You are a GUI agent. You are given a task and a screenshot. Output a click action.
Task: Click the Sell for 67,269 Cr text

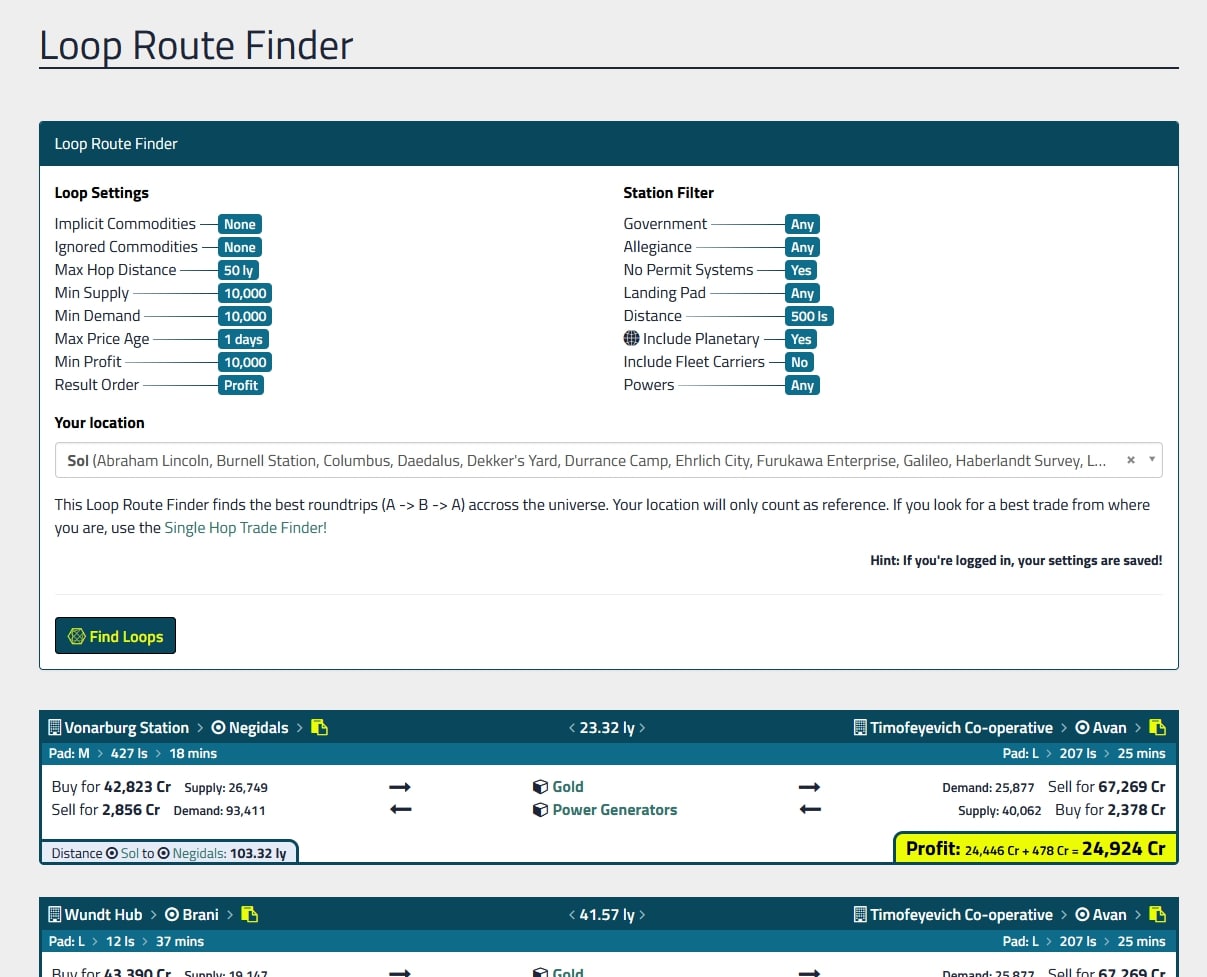(x=1106, y=787)
